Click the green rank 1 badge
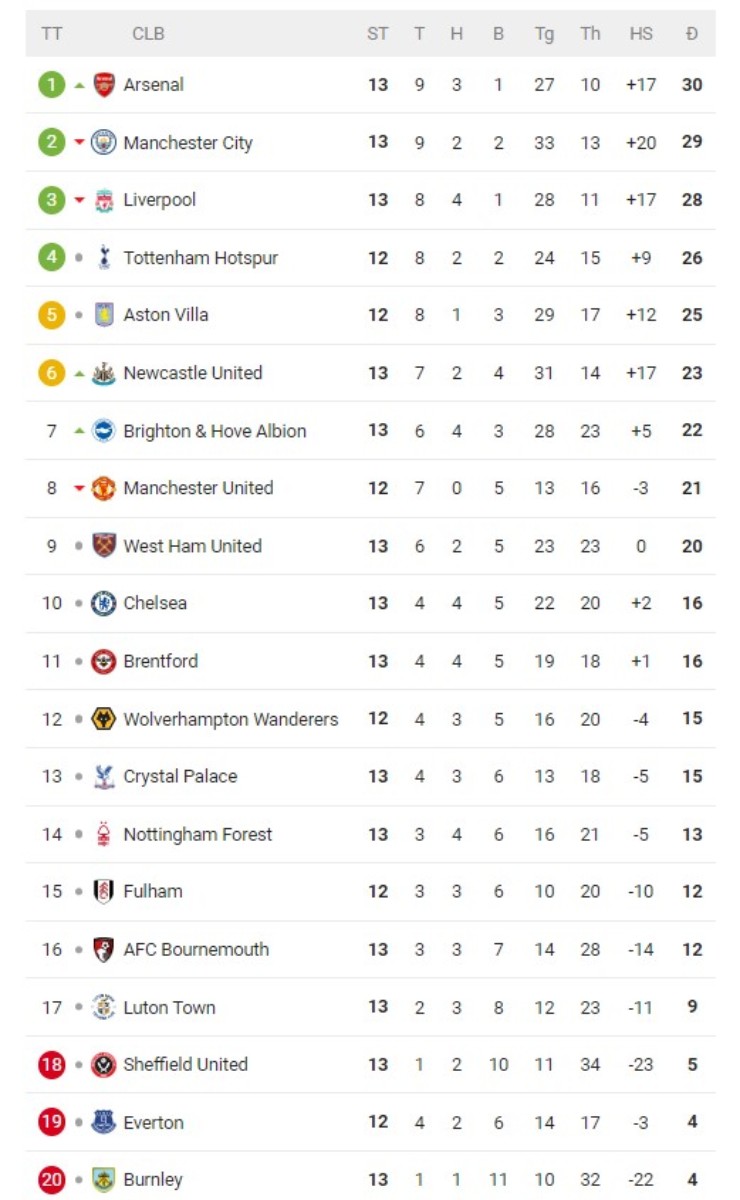 [52, 85]
